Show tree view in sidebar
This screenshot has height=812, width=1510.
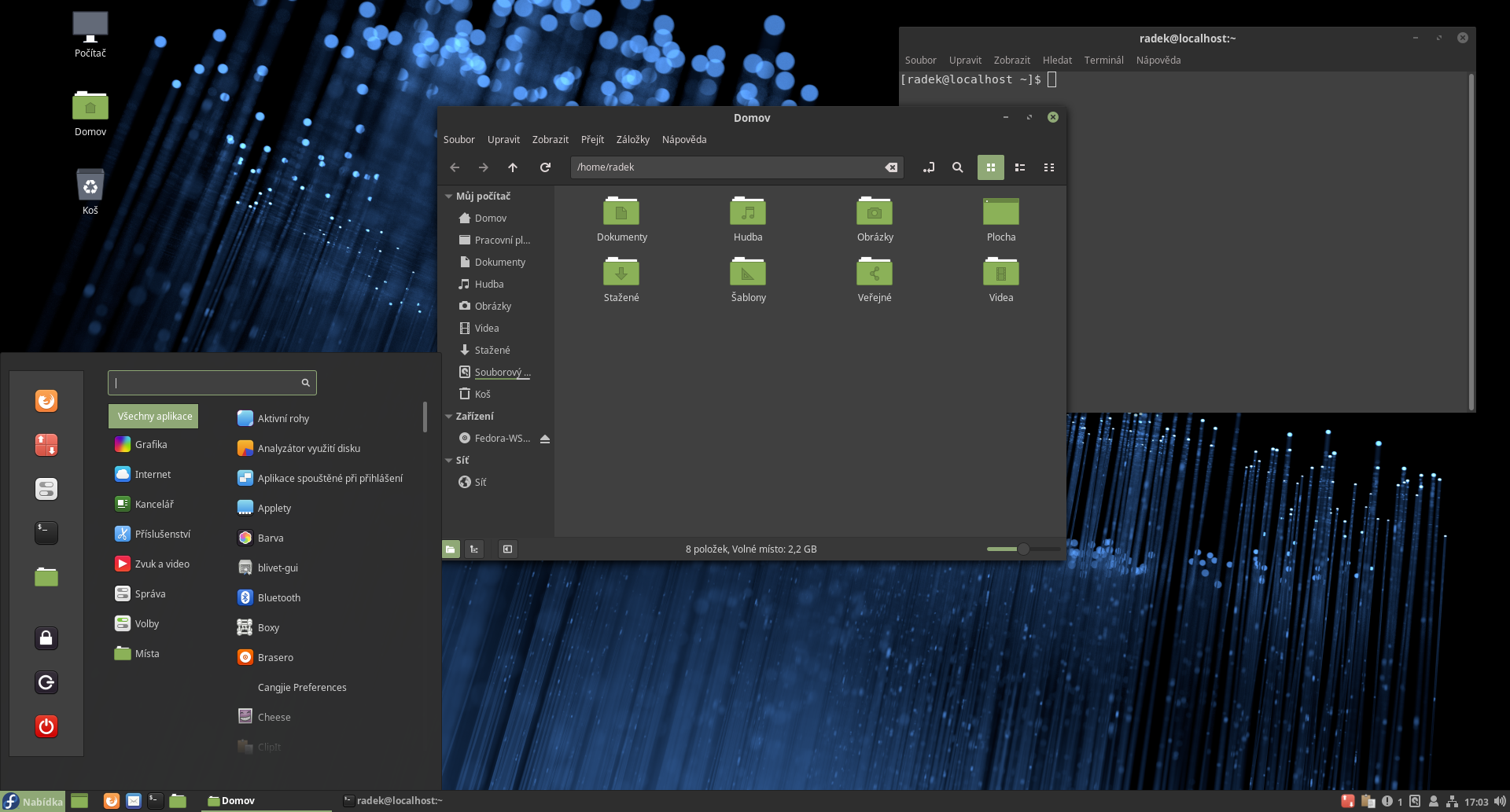pos(474,549)
